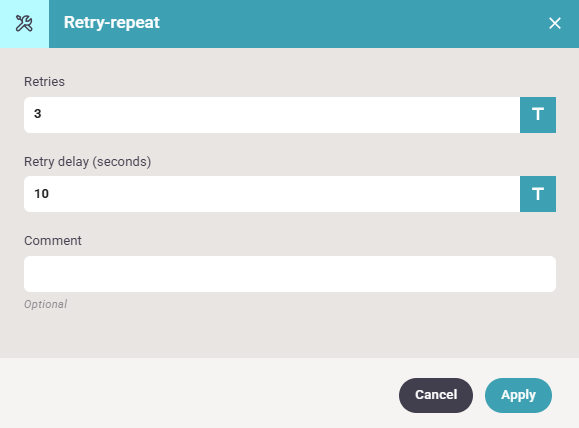Select the Retry delay (seconds) label
The image size is (579, 428).
coord(88,162)
